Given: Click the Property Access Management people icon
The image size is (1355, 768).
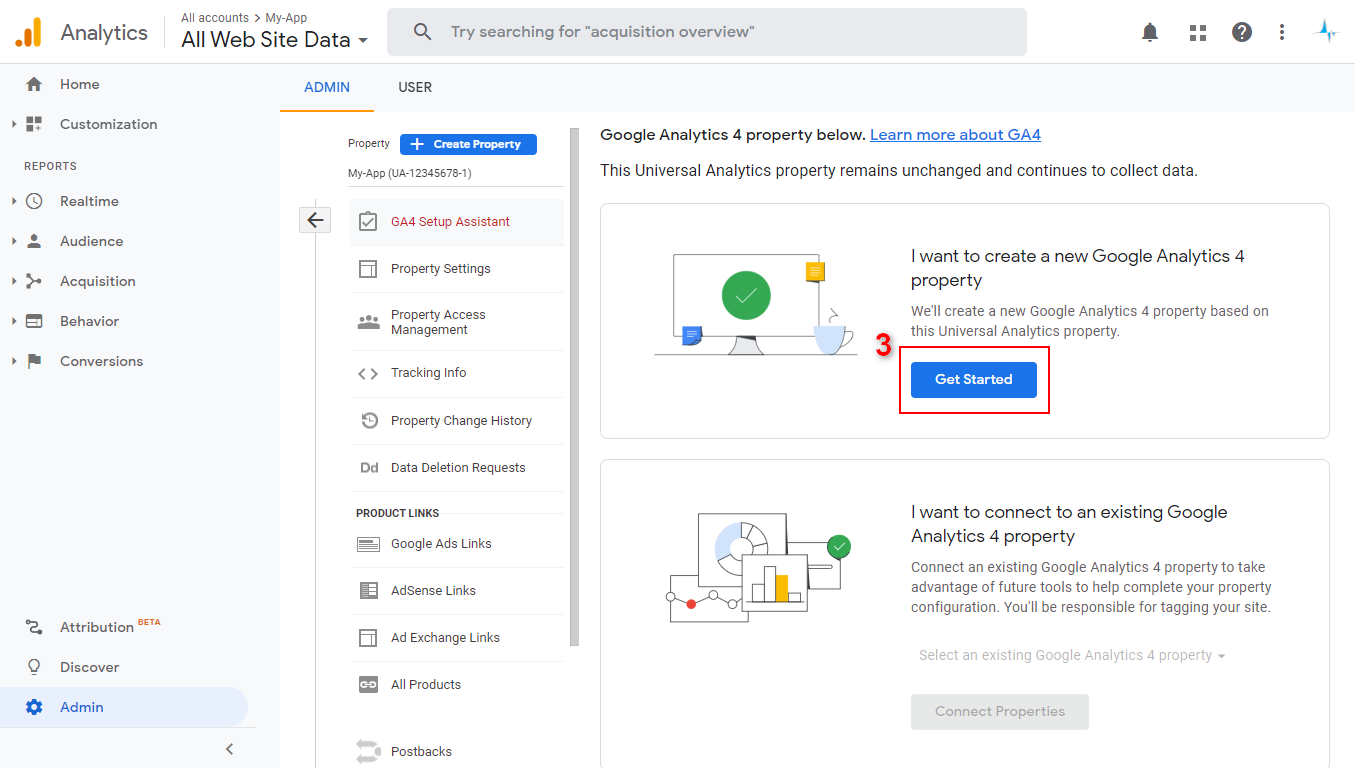Looking at the screenshot, I should (x=368, y=322).
